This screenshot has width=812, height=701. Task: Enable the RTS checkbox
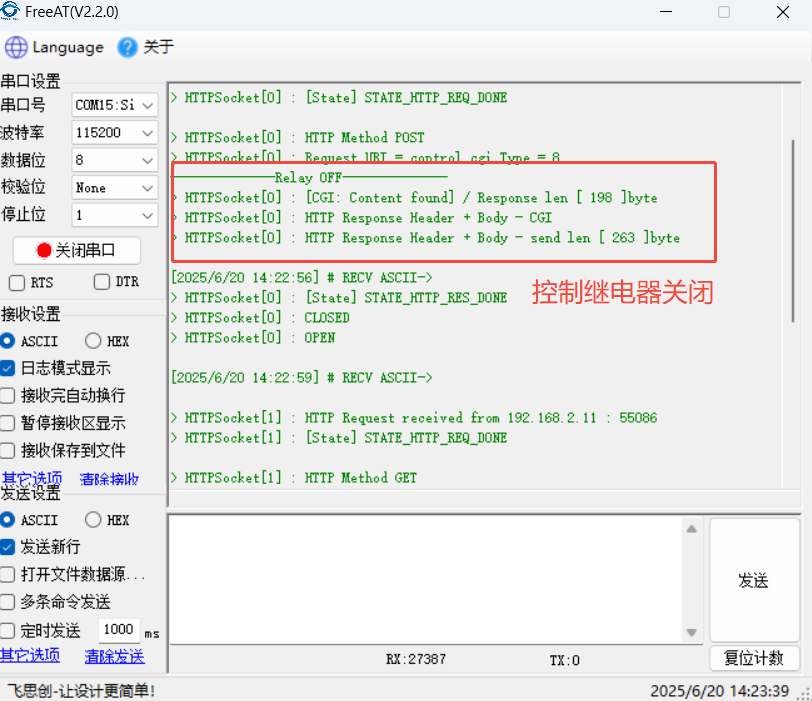tap(17, 282)
